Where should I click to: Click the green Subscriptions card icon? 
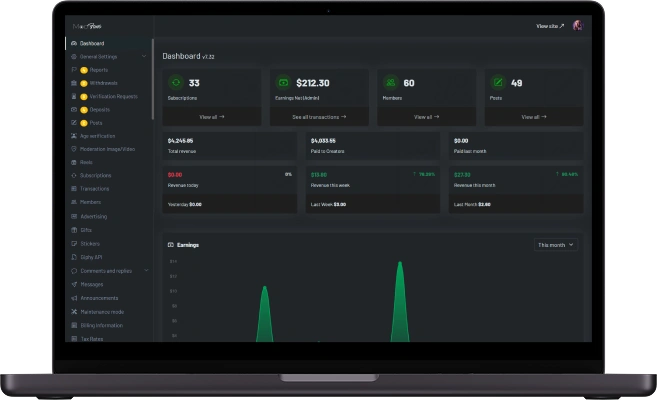point(176,83)
